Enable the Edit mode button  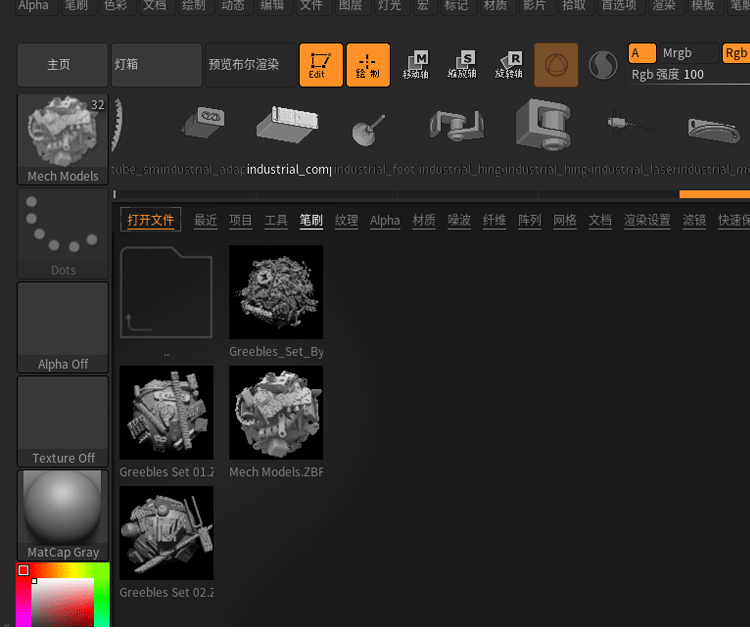pyautogui.click(x=320, y=65)
